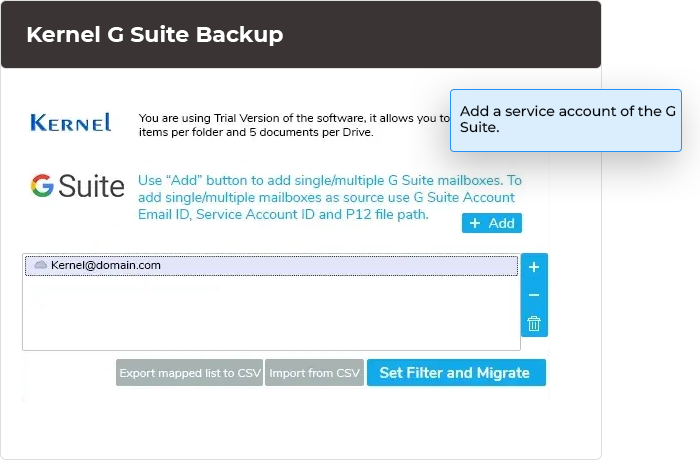700x460 pixels.
Task: Click the plus icon beside mailbox list
Action: point(534,267)
